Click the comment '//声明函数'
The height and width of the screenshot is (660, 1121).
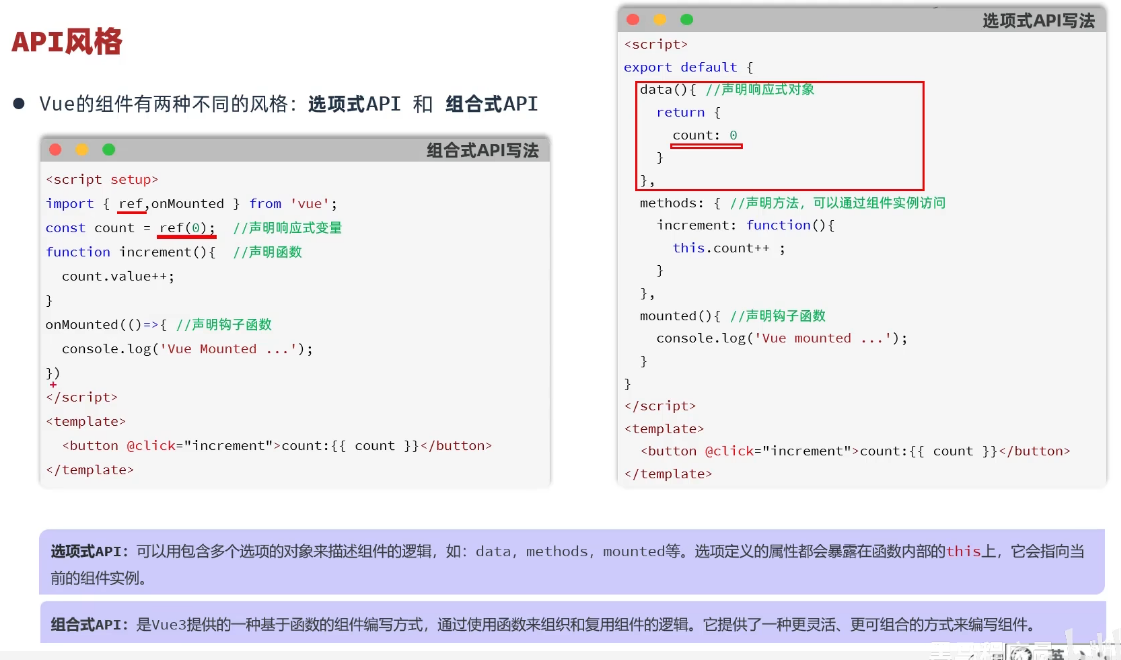[267, 252]
